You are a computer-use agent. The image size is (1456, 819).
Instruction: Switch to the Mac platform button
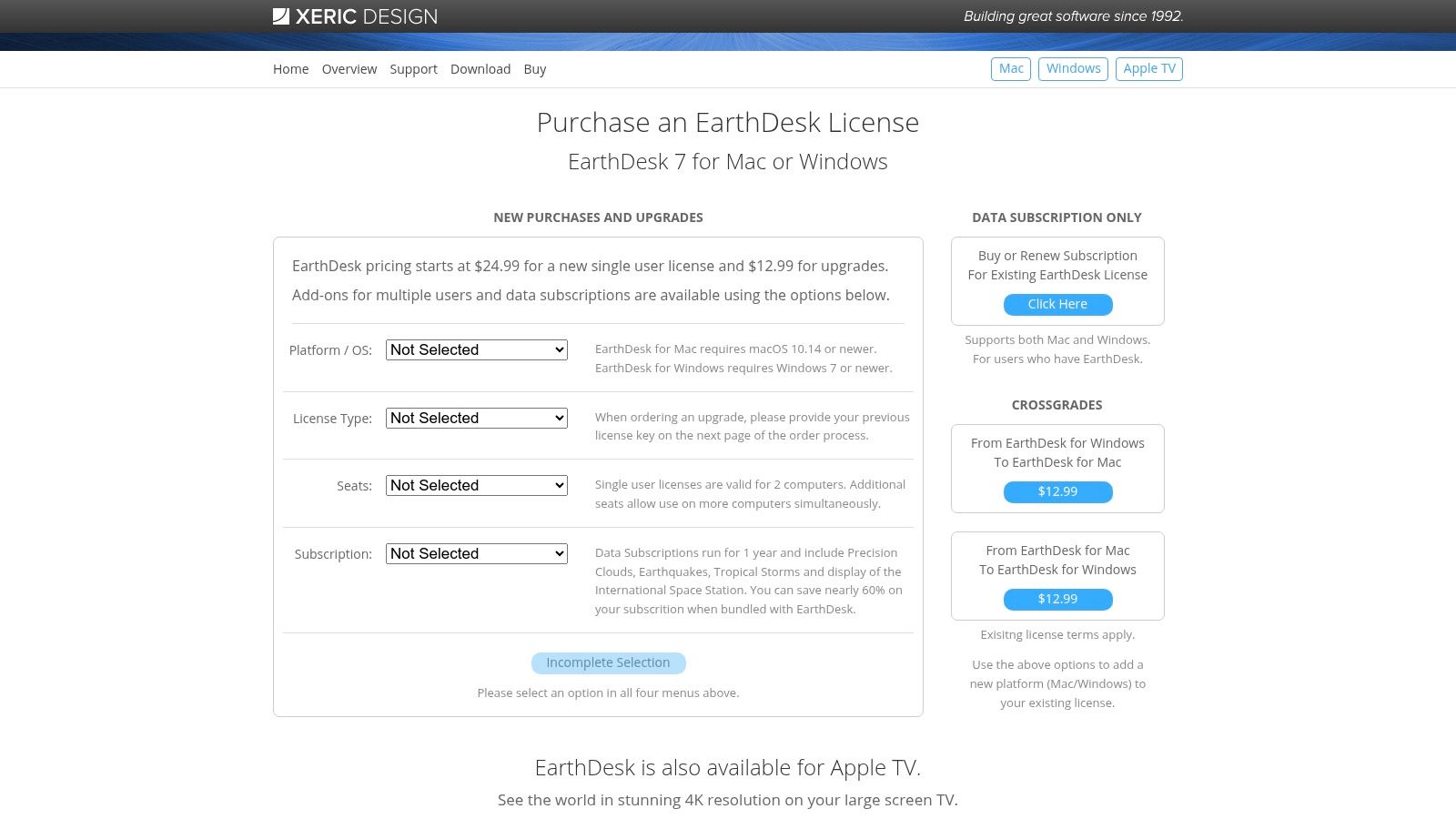tap(1011, 69)
